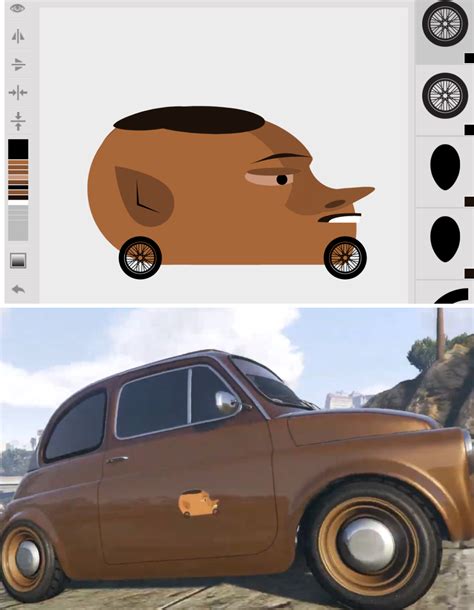The height and width of the screenshot is (610, 474).
Task: Click the center vertically align icon
Action: (x=18, y=121)
